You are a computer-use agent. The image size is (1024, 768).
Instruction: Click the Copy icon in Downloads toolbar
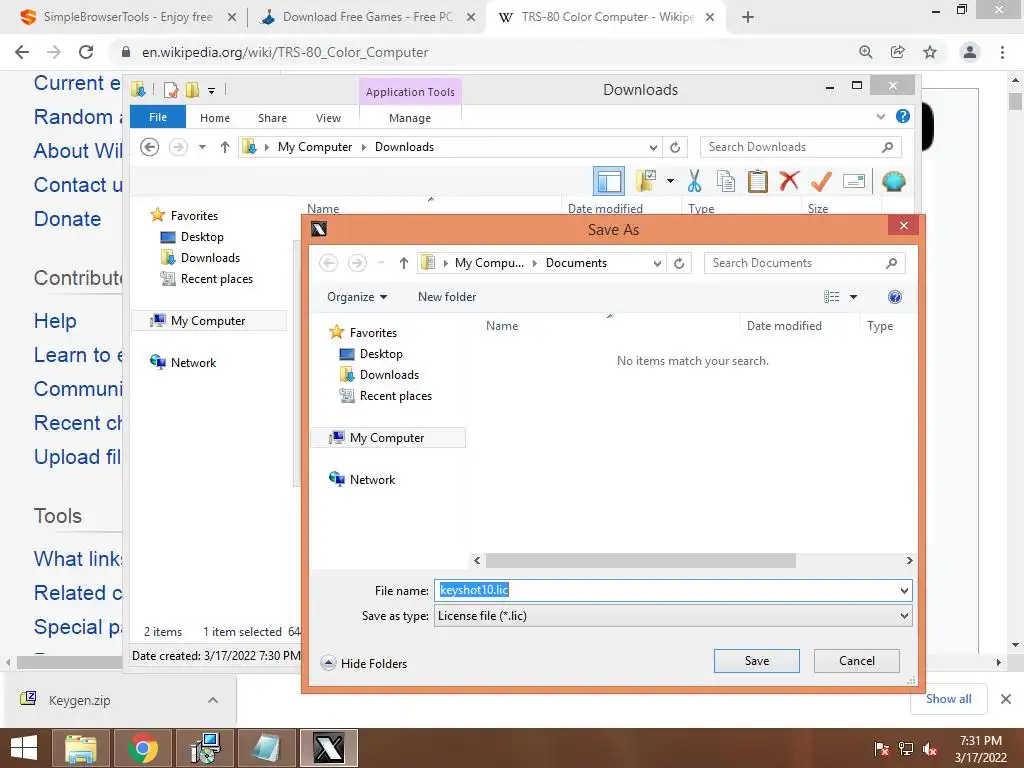tap(726, 181)
